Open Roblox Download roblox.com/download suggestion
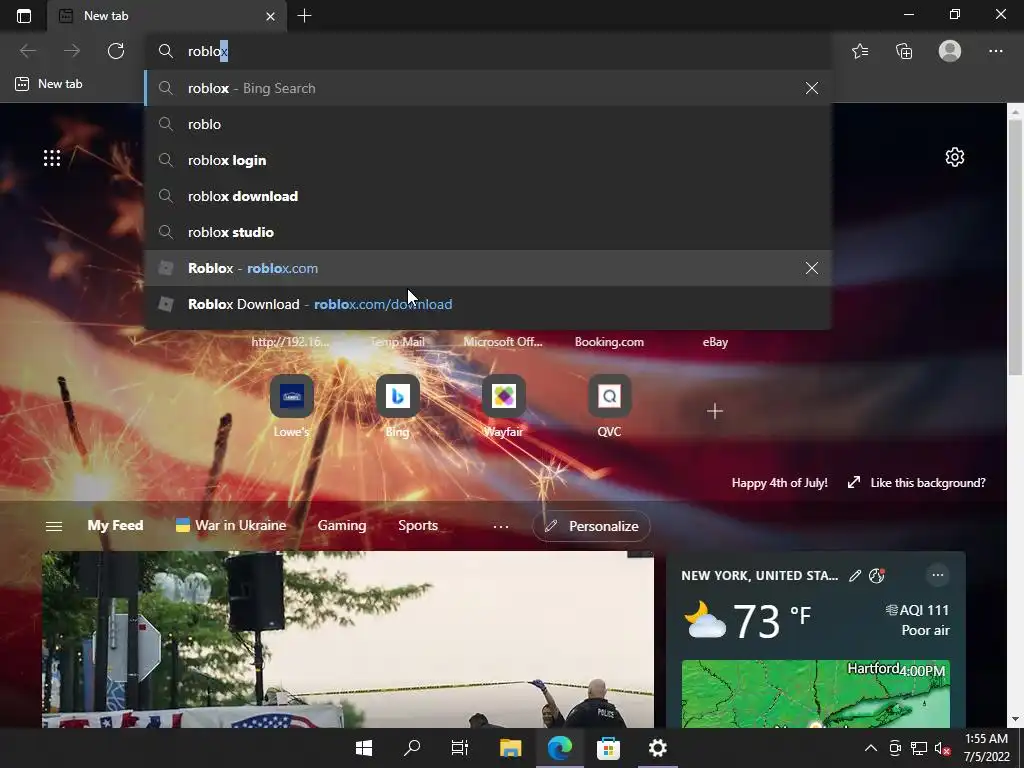 pos(488,304)
